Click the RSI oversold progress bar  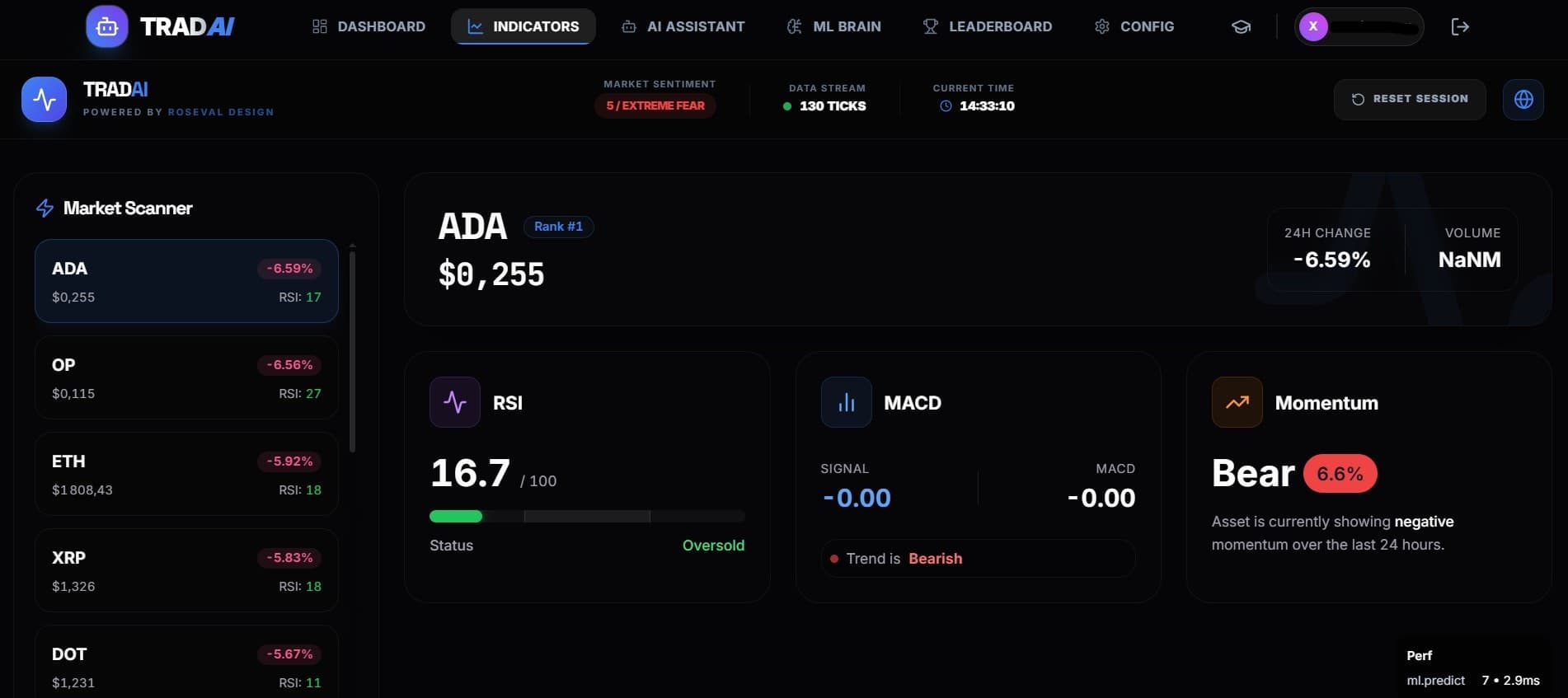[x=586, y=516]
